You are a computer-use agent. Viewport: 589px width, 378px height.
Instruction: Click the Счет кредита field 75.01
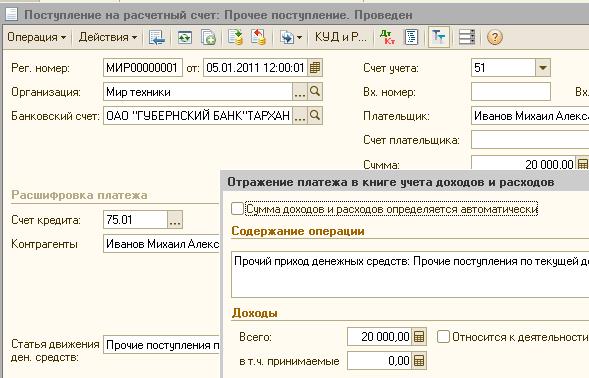135,220
